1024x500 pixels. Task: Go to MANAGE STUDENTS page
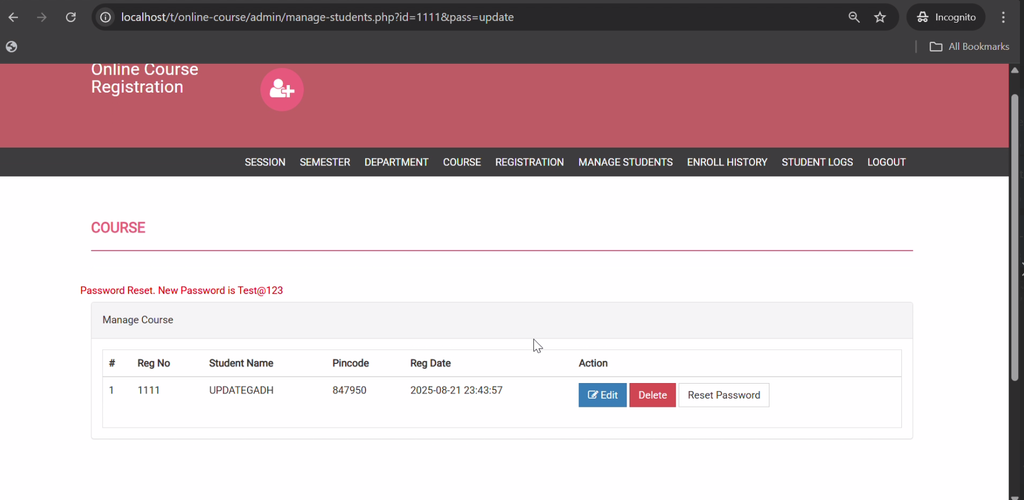tap(626, 162)
